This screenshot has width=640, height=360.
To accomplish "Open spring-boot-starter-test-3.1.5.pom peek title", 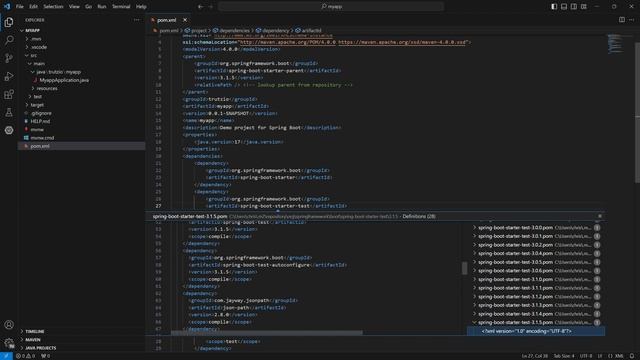I will [x=190, y=216].
